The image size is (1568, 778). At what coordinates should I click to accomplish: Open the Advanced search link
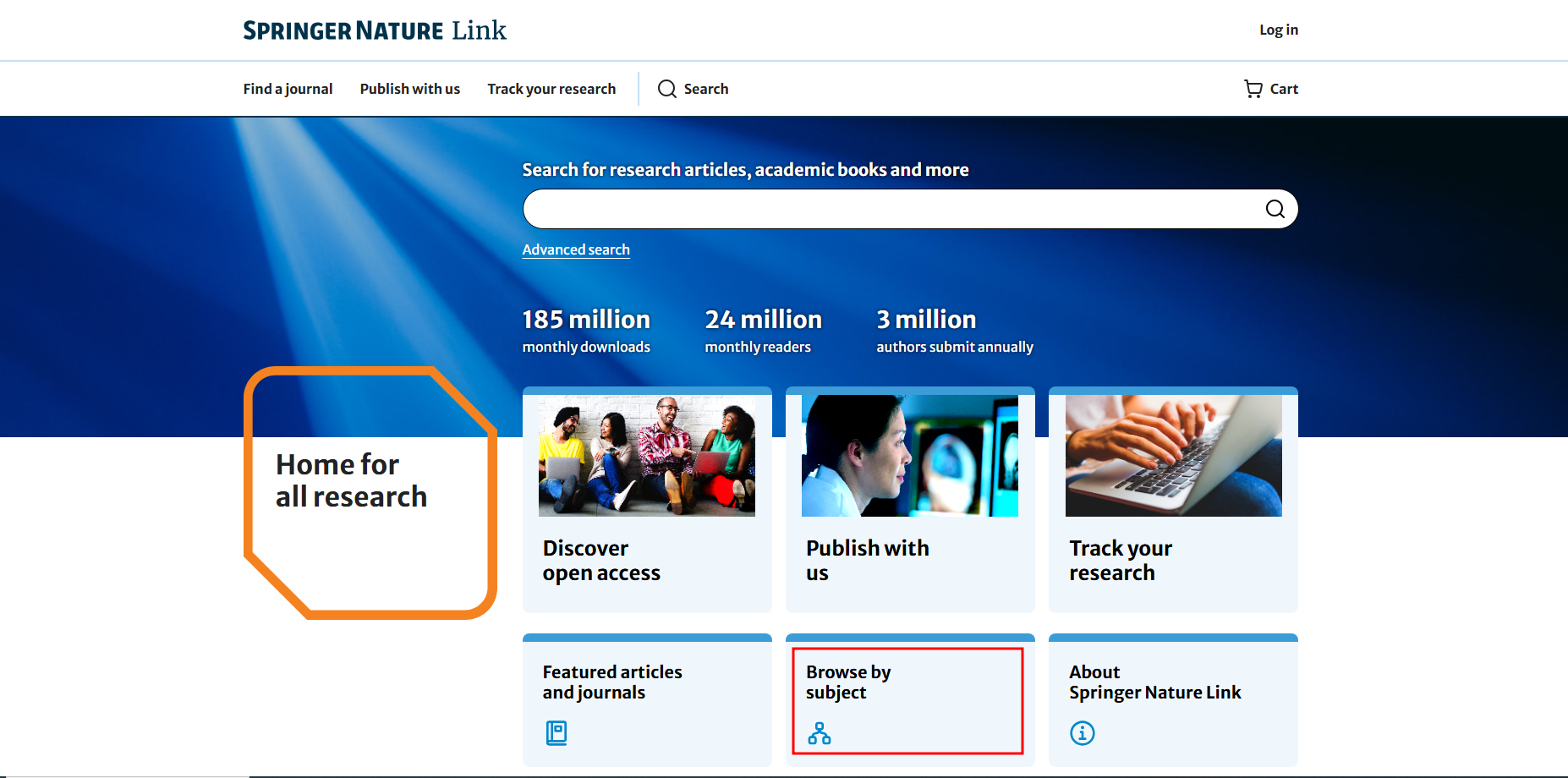576,249
